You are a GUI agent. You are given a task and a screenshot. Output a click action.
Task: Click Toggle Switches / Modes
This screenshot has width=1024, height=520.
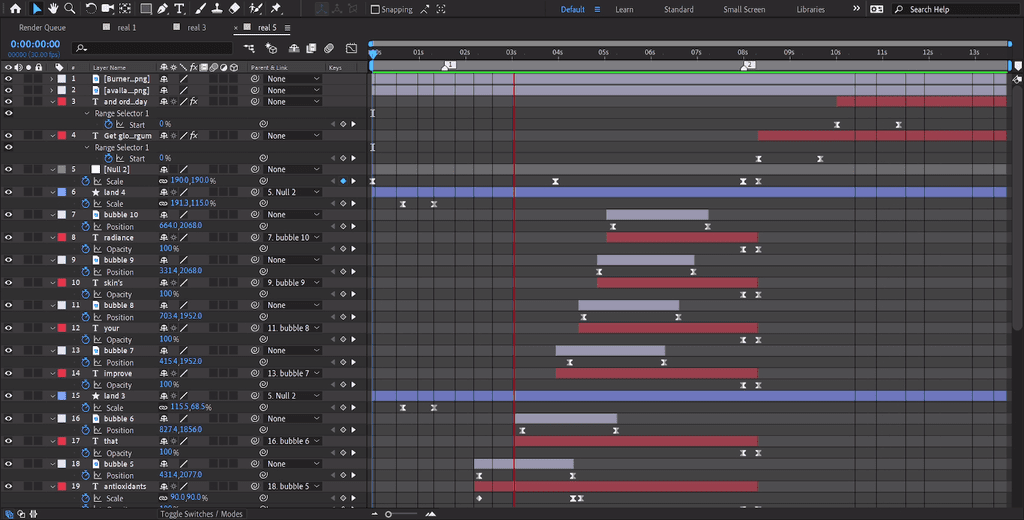201,514
